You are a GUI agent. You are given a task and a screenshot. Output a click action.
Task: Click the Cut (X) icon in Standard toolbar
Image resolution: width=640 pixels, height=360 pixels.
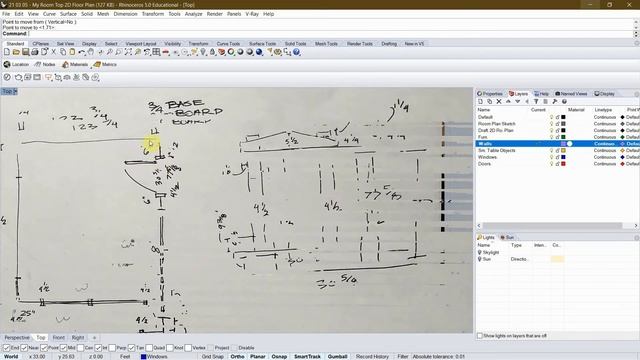53,52
